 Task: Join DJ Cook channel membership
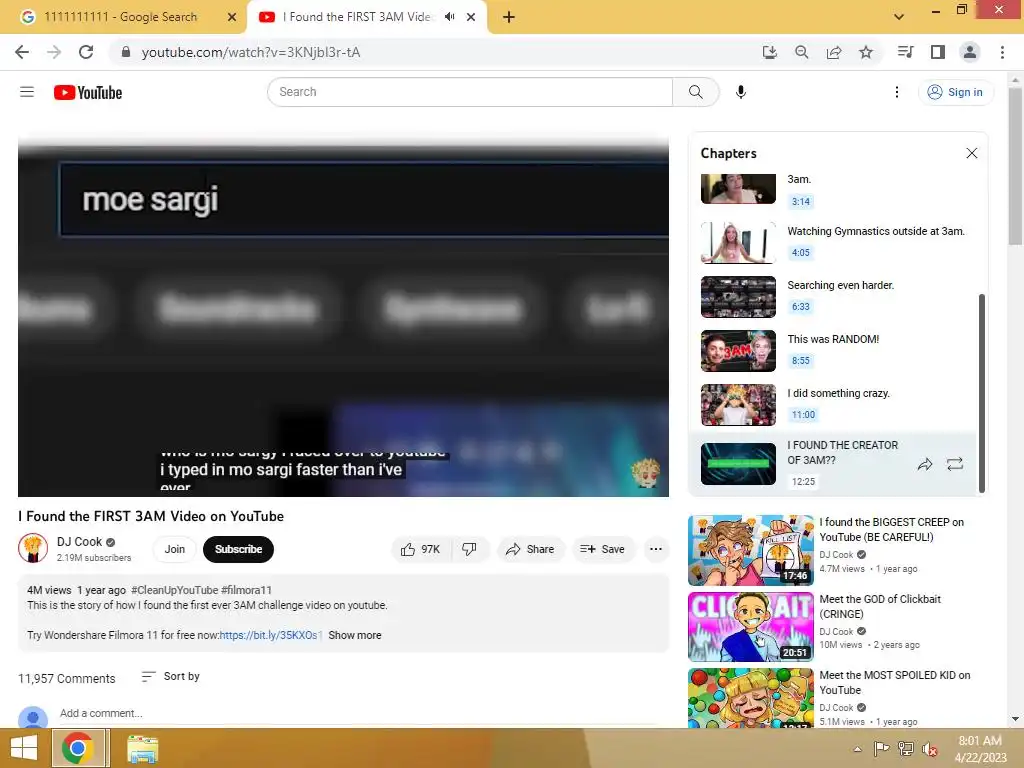tap(174, 549)
